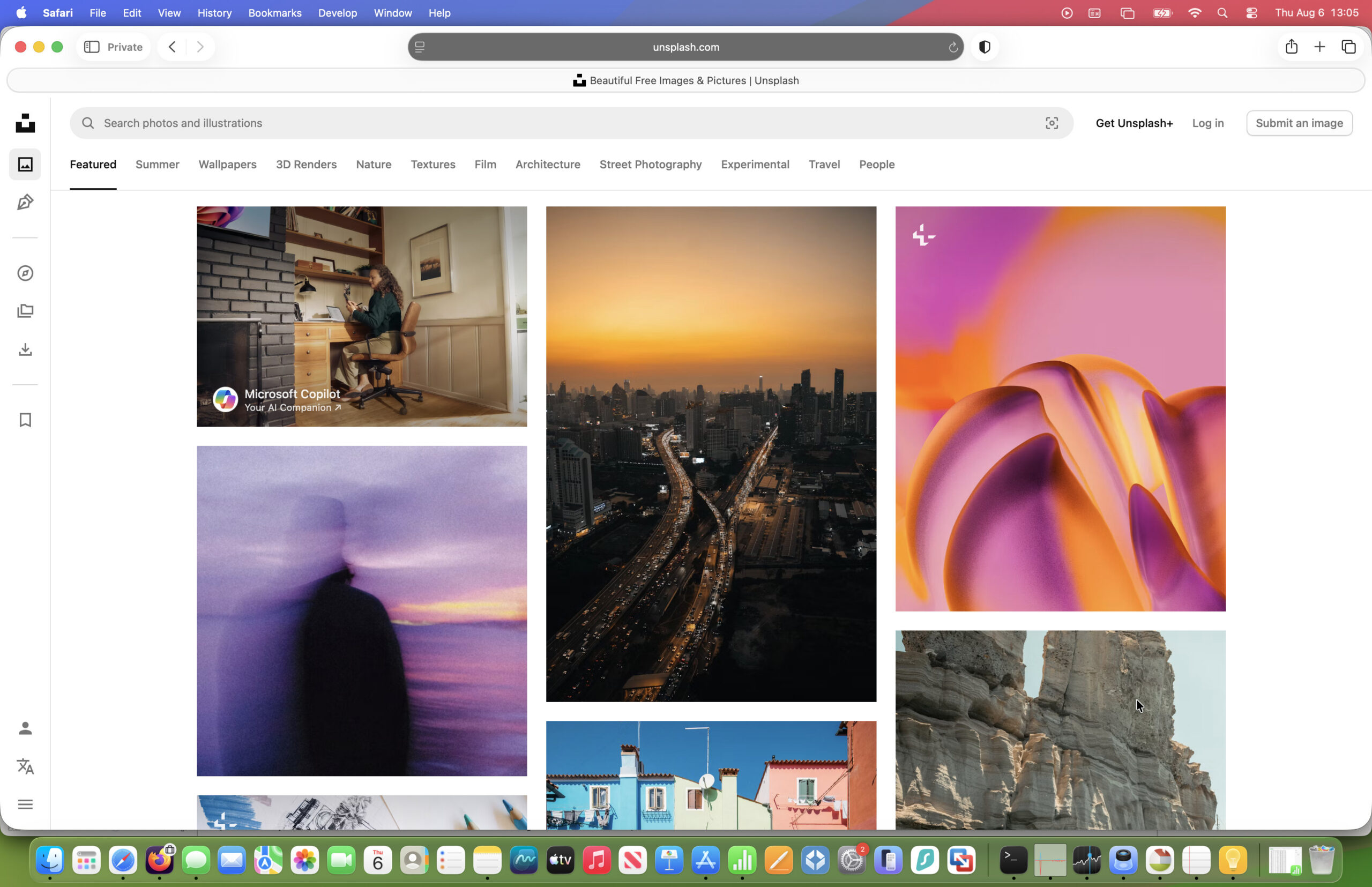1372x887 pixels.
Task: Open a new tab with the plus icon
Action: tap(1319, 47)
